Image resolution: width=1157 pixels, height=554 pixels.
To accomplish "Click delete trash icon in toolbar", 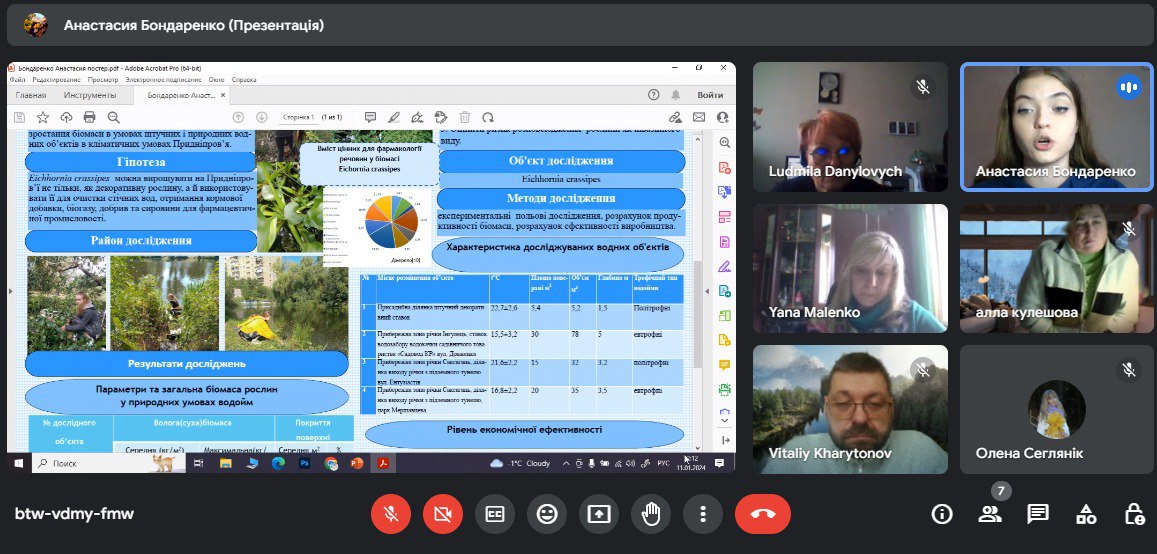I will tap(465, 117).
